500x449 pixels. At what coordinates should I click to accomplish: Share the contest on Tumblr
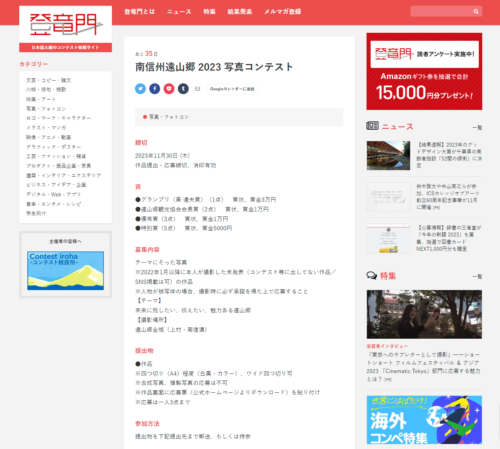(x=183, y=89)
